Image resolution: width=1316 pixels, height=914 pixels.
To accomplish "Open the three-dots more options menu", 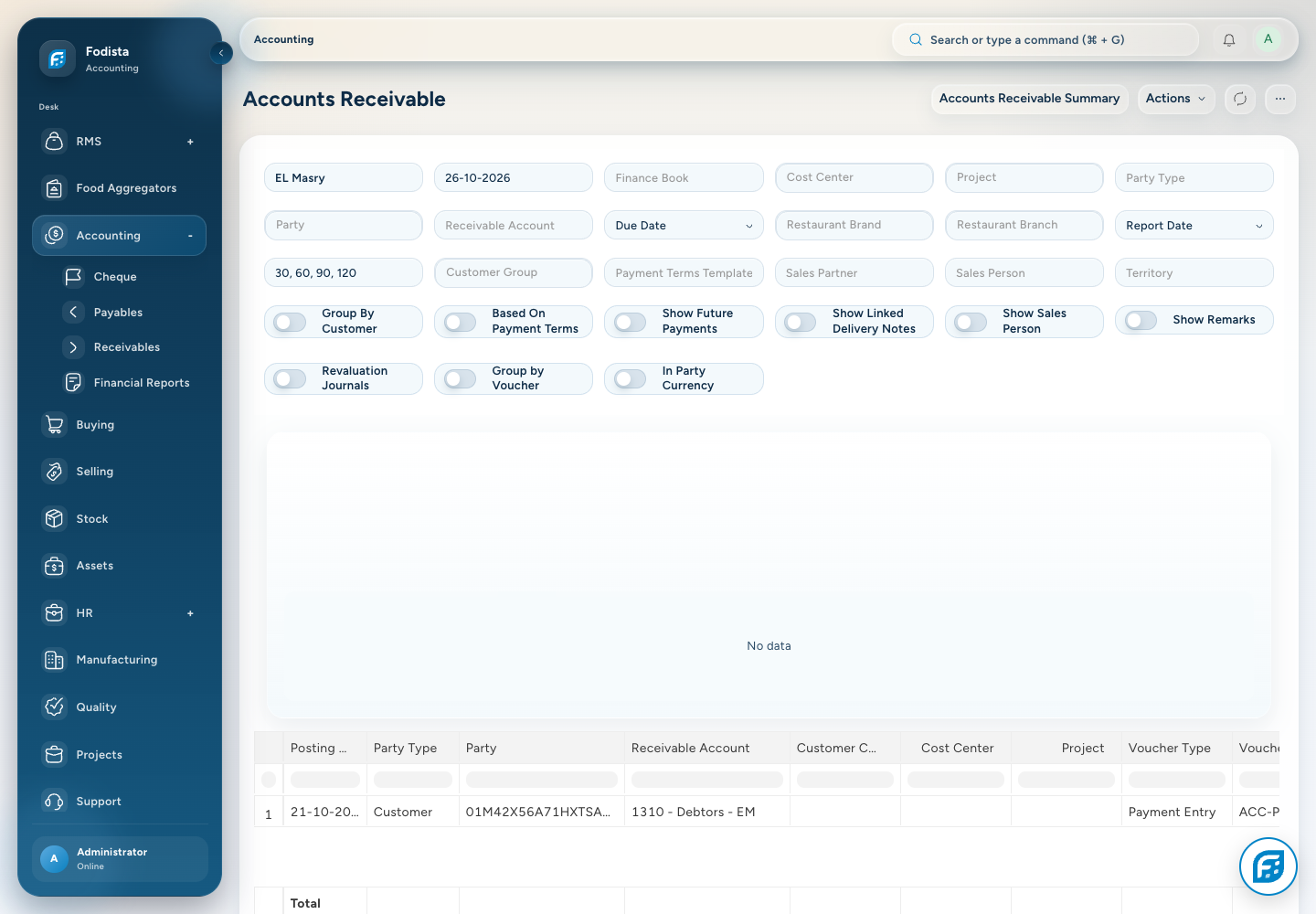I will click(x=1280, y=99).
